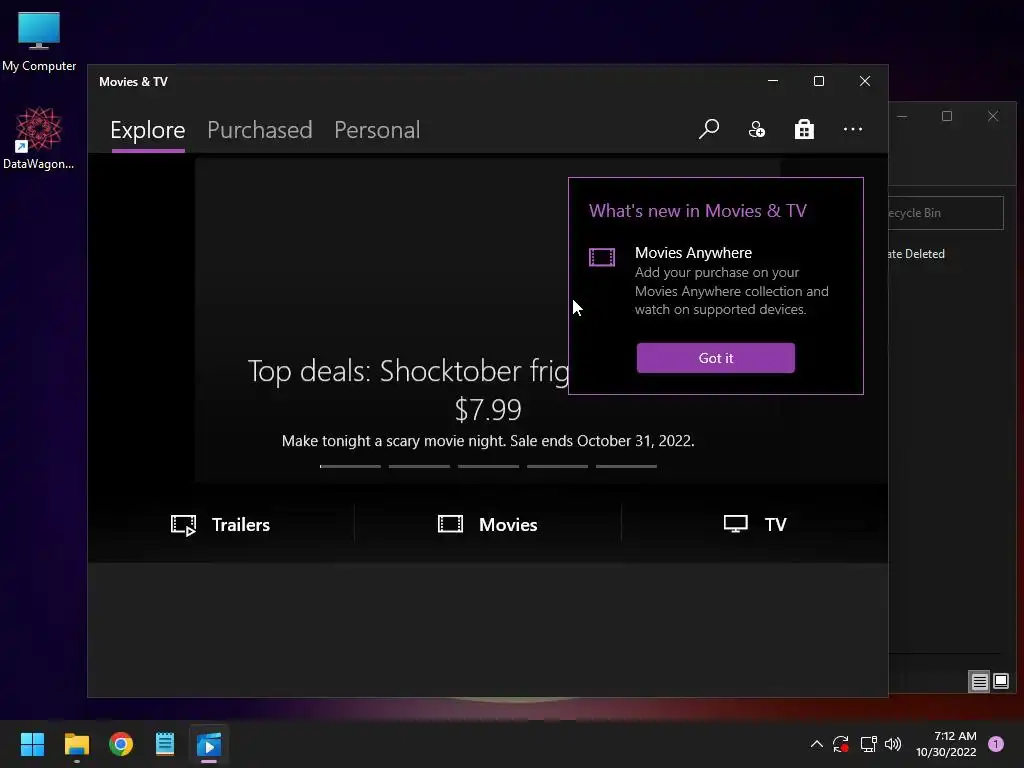Image resolution: width=1024 pixels, height=768 pixels.
Task: Select the fifth carousel slide indicator
Action: 626,466
